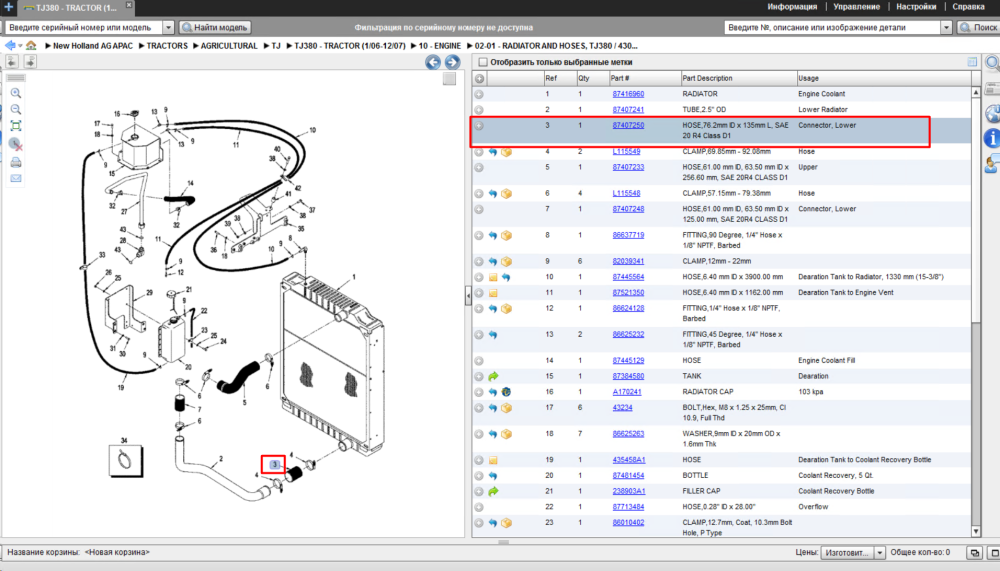Click the information icon on right sidebar

(992, 138)
